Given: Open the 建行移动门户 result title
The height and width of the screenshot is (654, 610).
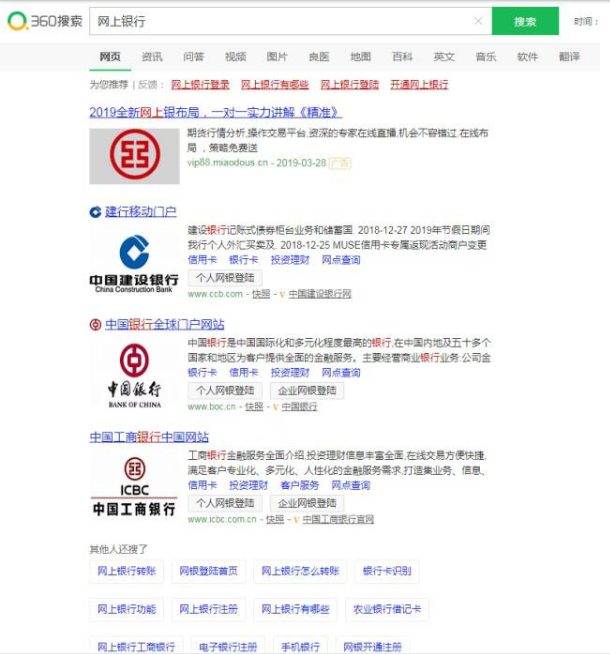Looking at the screenshot, I should [x=141, y=212].
